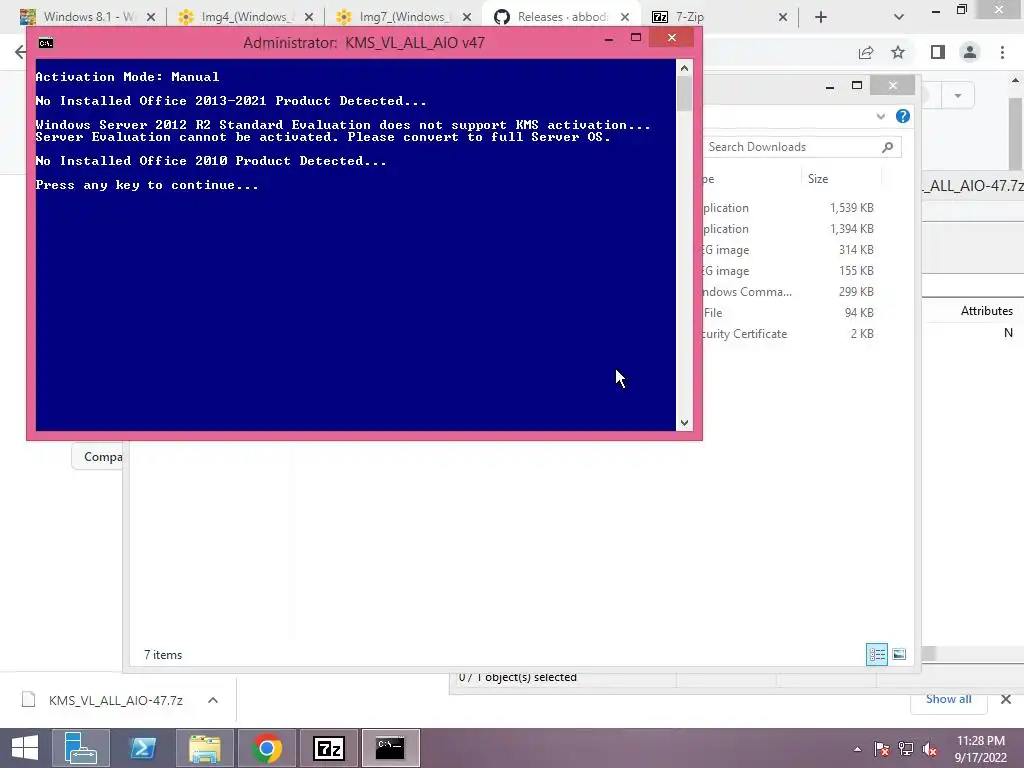Close the Chrome downloads bar
Screen dimensions: 1024x768
(1006, 699)
